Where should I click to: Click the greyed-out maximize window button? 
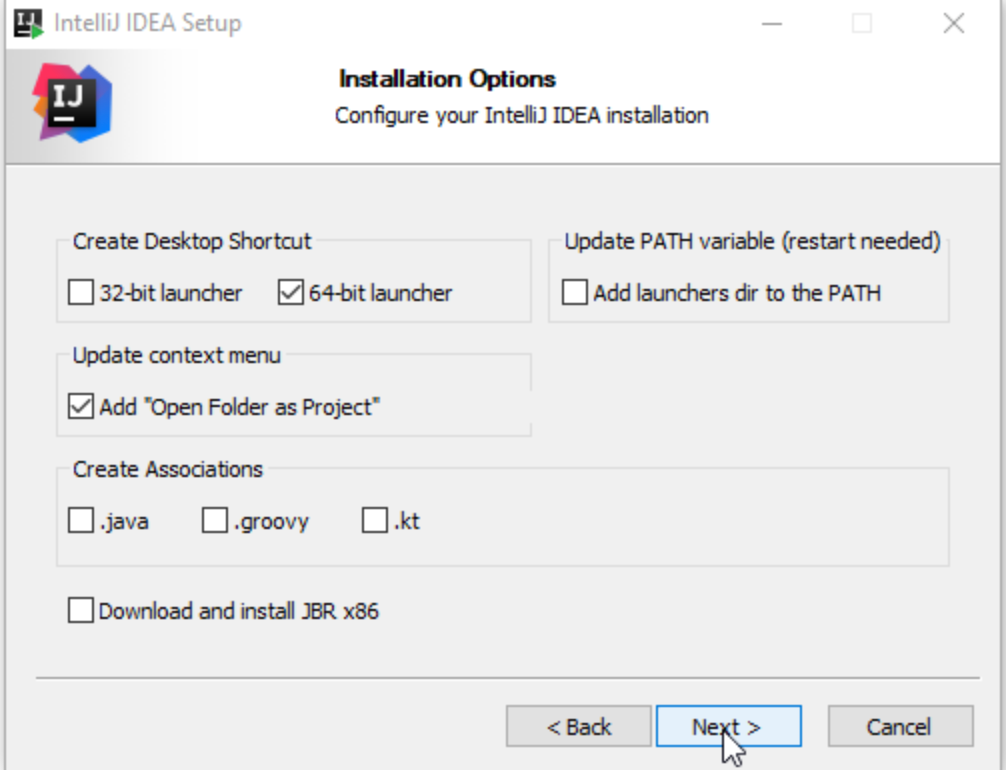click(x=861, y=23)
